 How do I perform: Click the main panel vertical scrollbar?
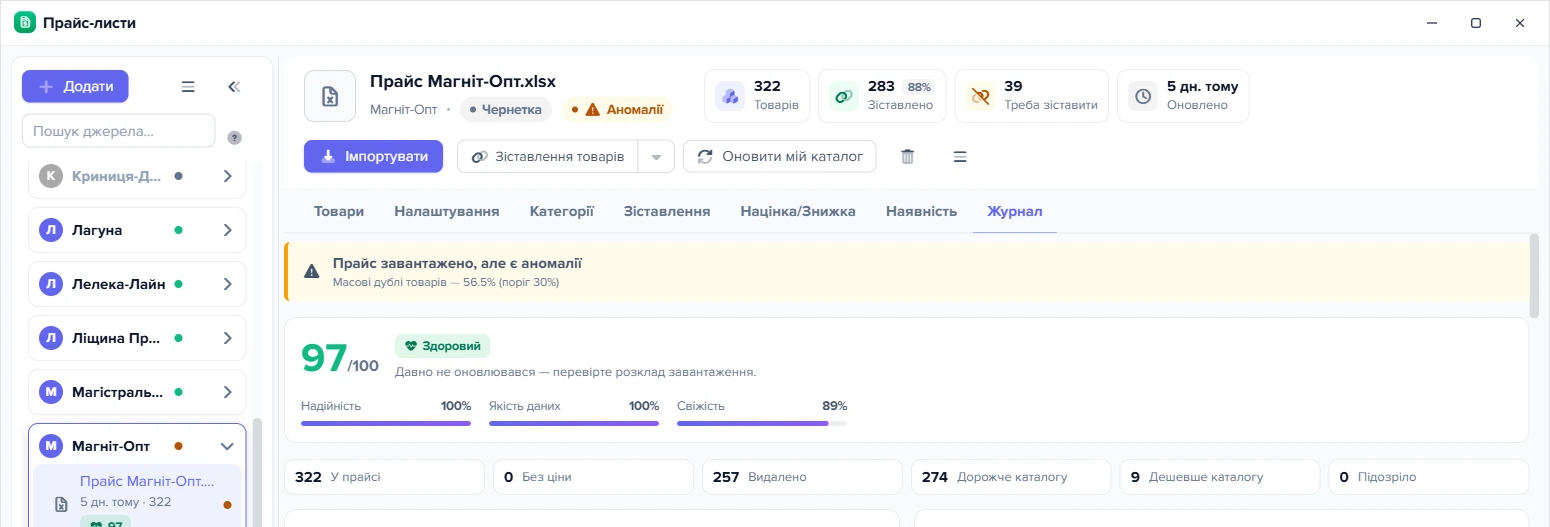(x=1535, y=274)
